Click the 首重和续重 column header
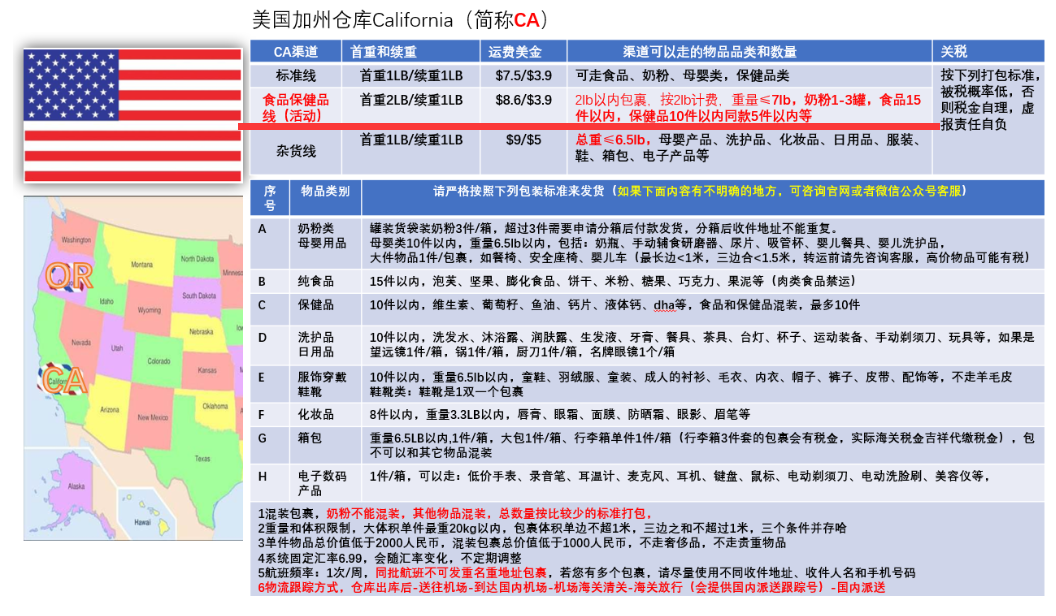The image size is (1056, 616). [x=383, y=52]
